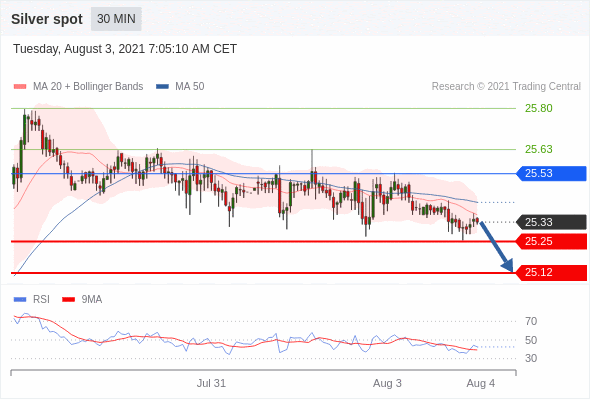Click the red MA 20 Bollinger legend swatch
This screenshot has width=590, height=400.
(20, 87)
